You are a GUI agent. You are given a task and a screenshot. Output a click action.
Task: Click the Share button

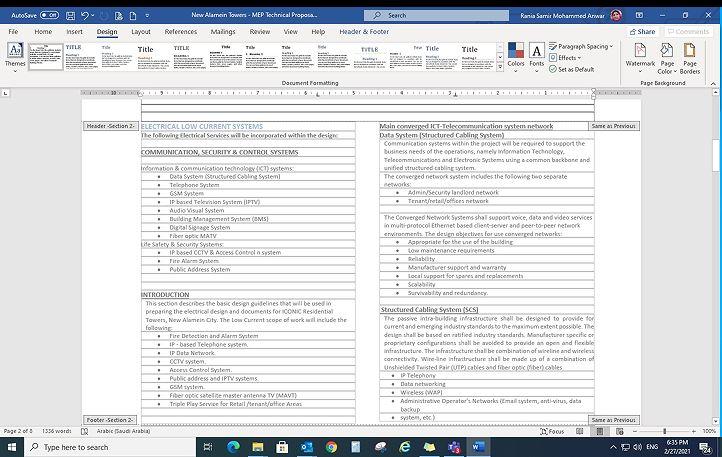click(642, 31)
